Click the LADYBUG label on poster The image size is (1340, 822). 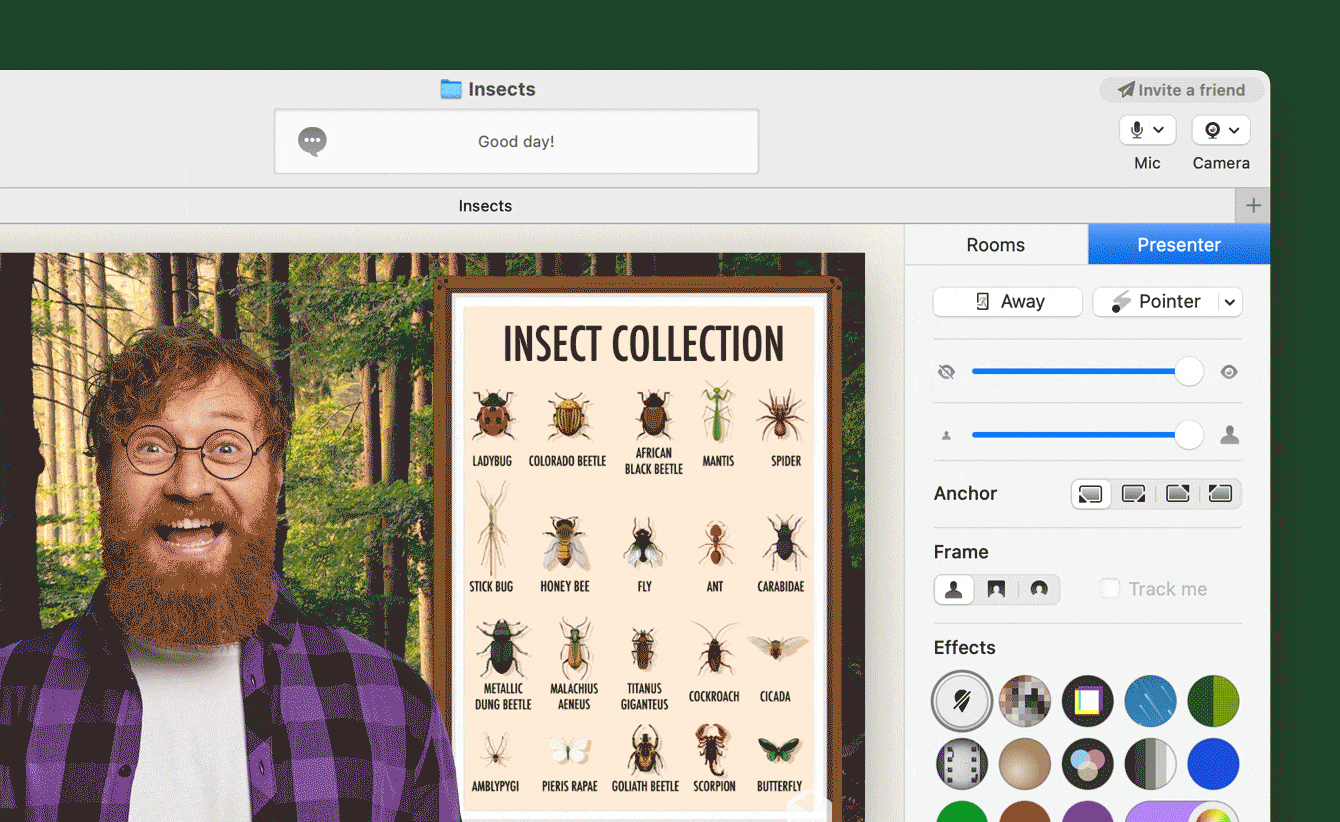tap(492, 461)
